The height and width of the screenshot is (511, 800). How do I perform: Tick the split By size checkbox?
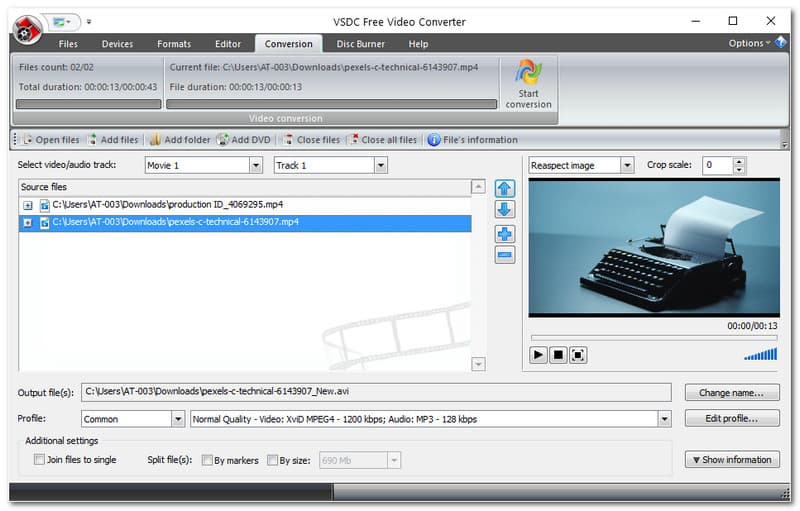point(272,460)
